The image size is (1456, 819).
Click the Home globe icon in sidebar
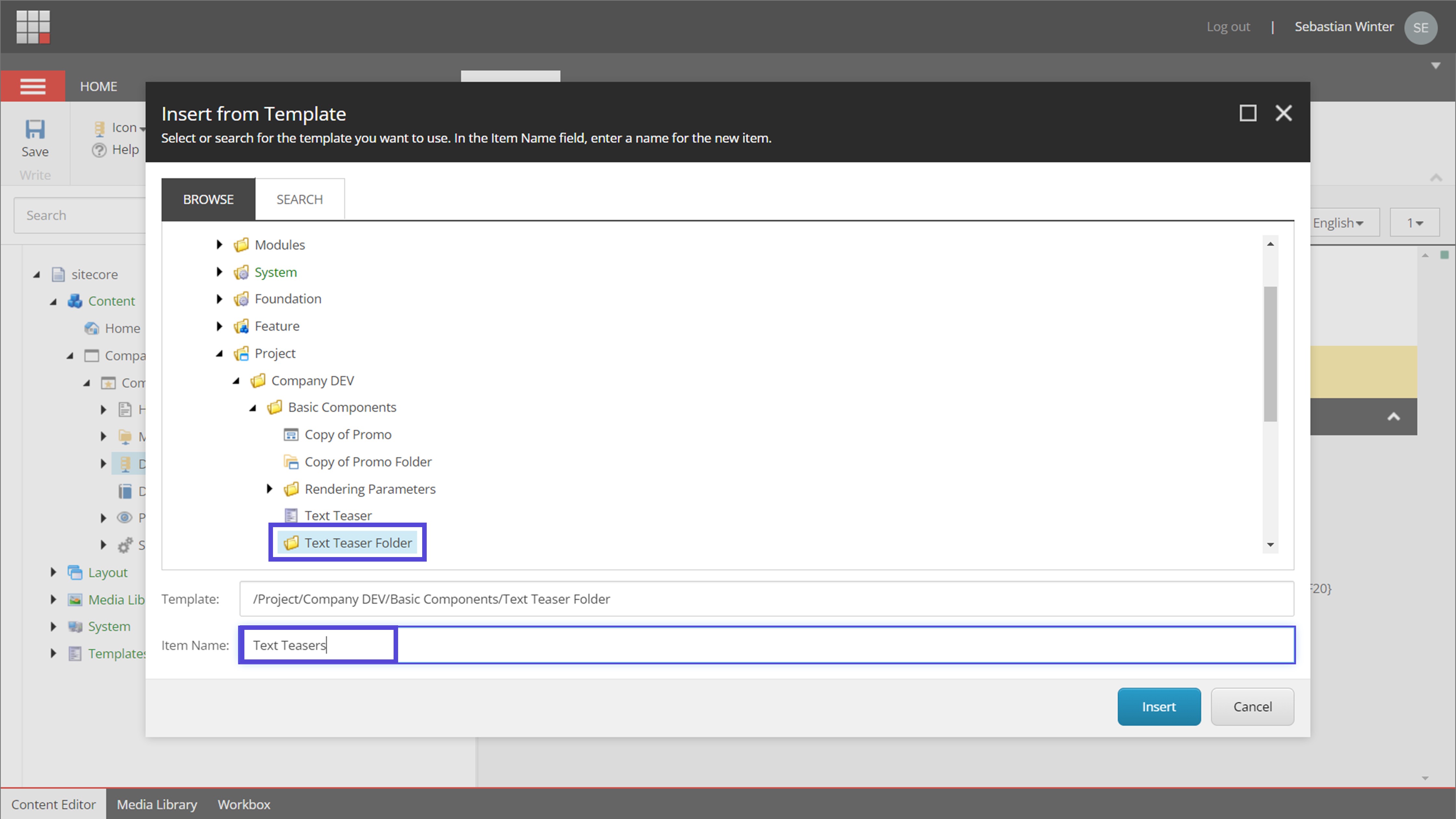tap(92, 328)
